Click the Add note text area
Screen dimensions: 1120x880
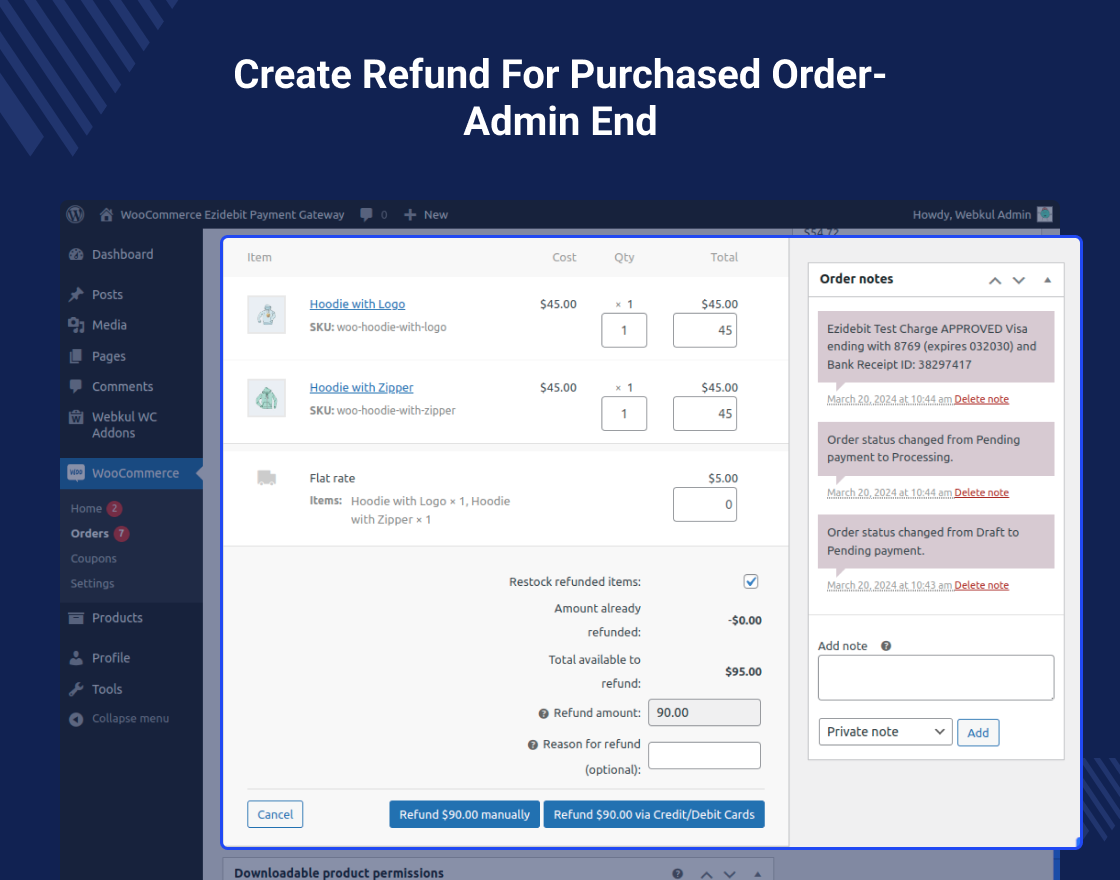coord(936,678)
